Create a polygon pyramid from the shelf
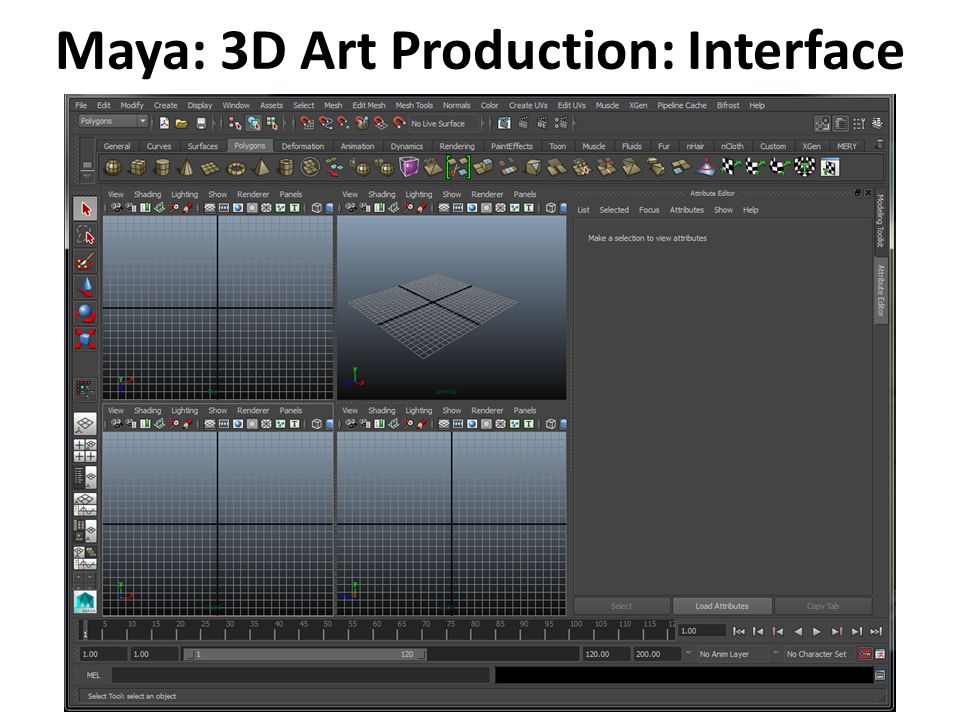 pos(261,167)
